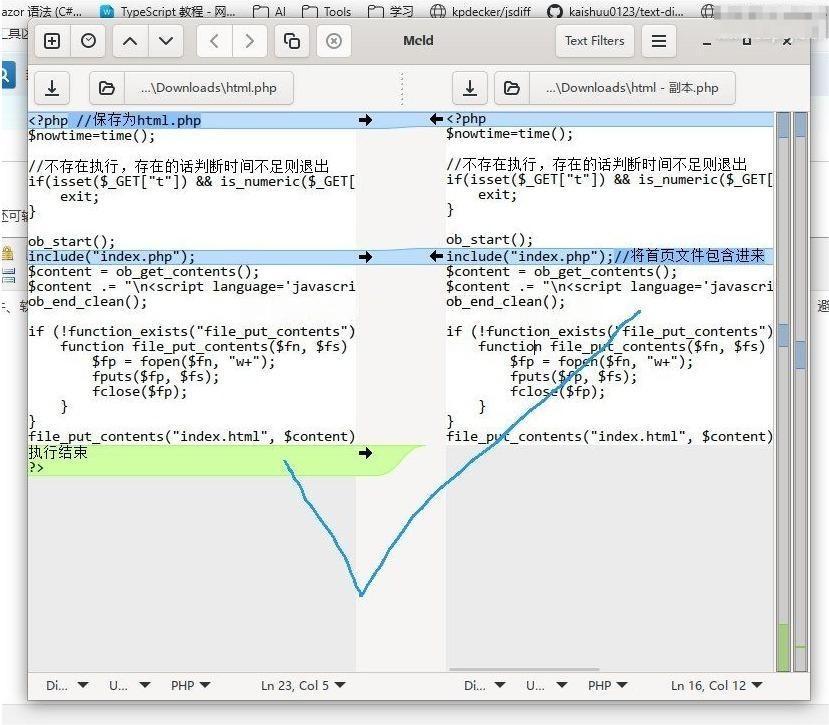Viewport: 829px width, 725px height.
Task: Open the encoding dropdown in the left status bar
Action: [127, 685]
